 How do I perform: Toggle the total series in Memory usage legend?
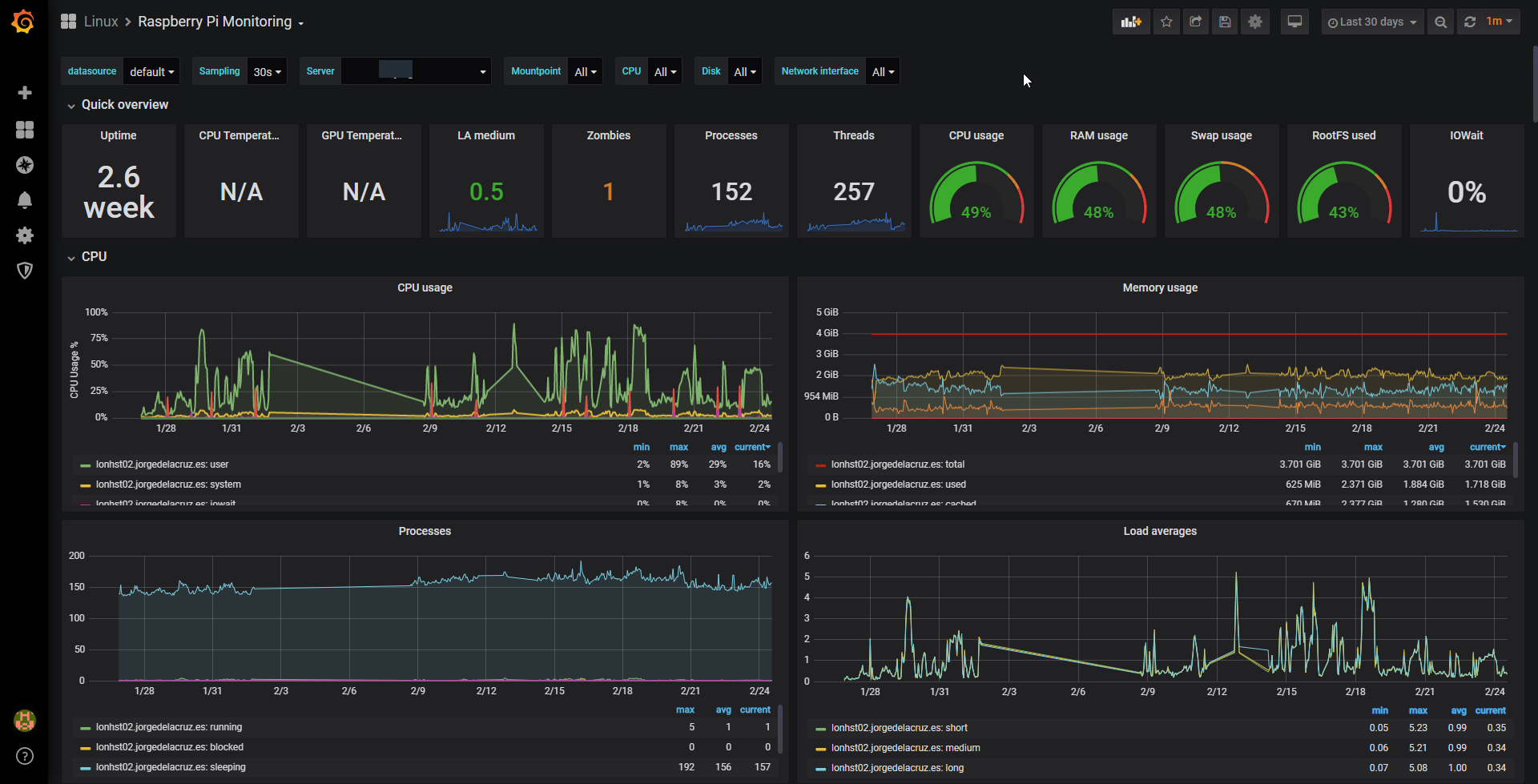click(897, 464)
